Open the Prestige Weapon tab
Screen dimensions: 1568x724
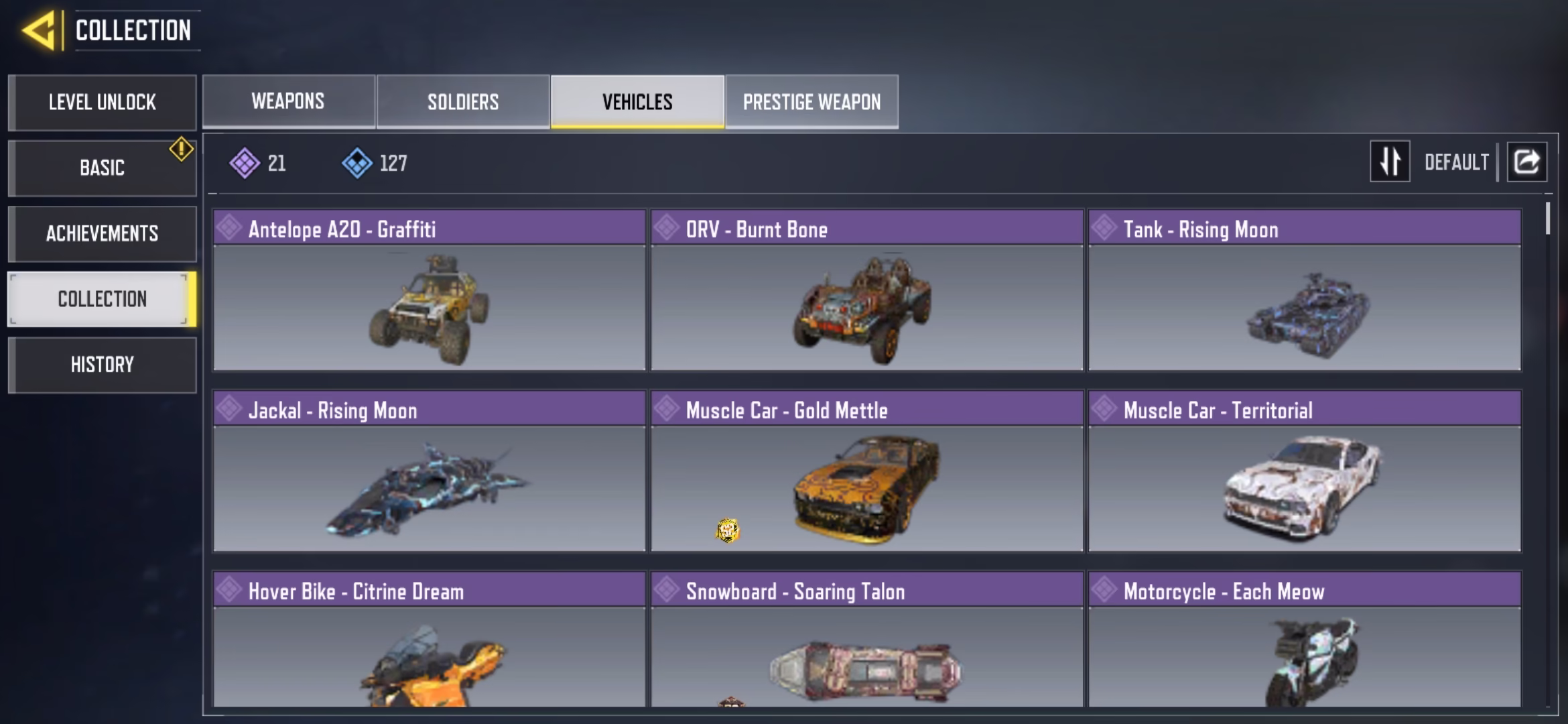click(x=811, y=101)
